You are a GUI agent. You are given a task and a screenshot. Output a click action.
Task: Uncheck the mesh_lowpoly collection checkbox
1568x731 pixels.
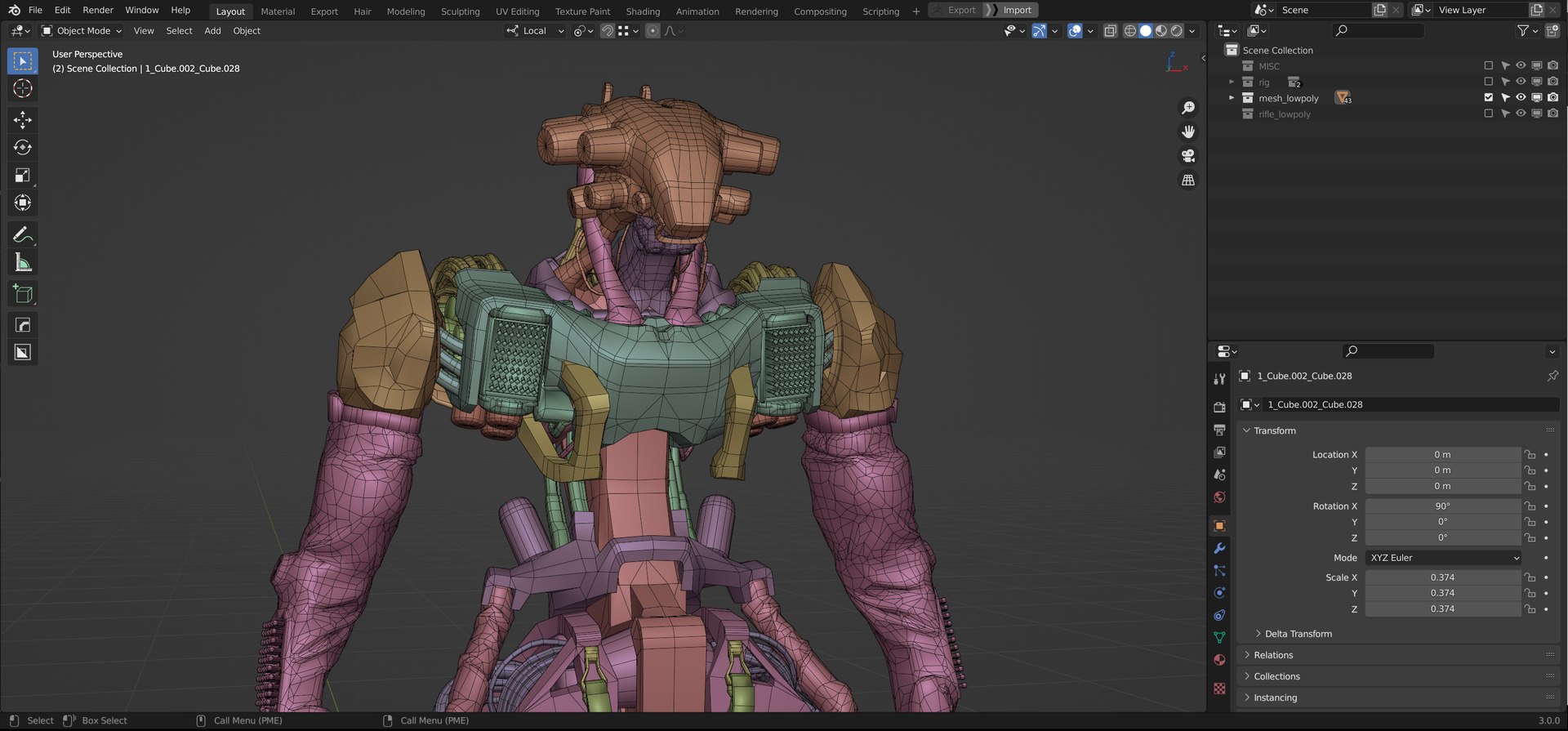click(x=1488, y=98)
